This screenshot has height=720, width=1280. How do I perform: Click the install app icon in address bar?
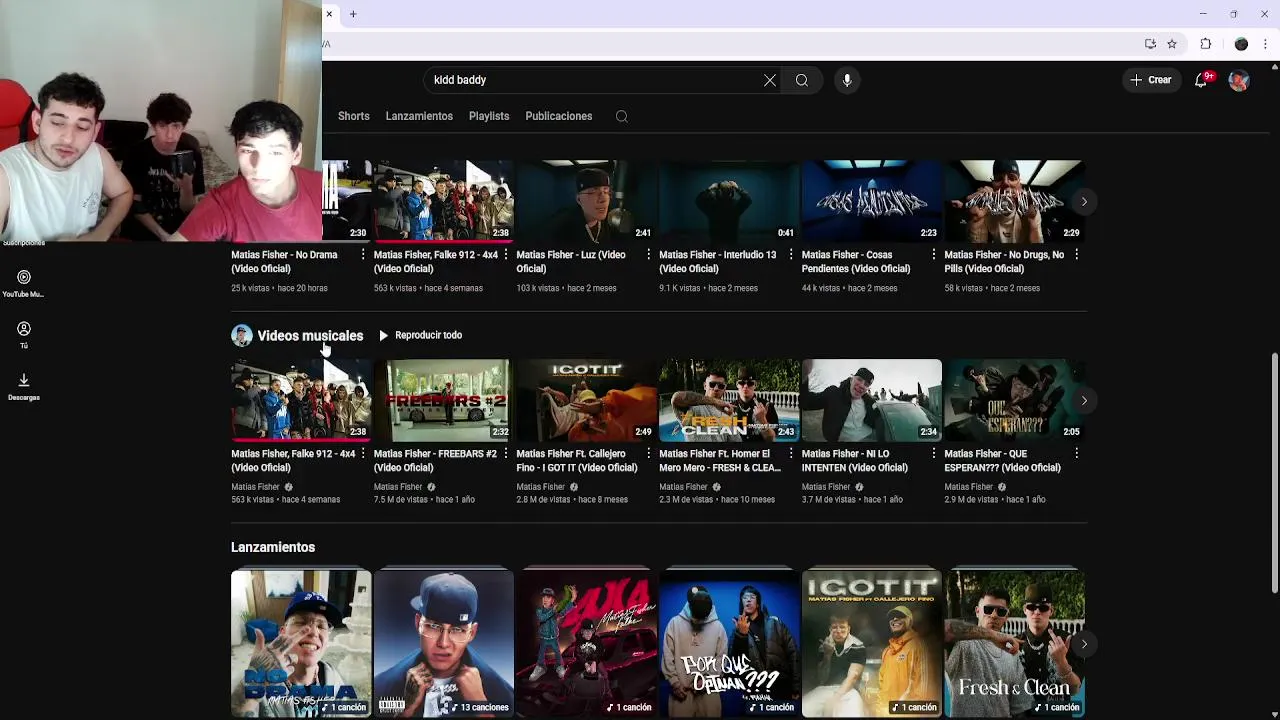(x=1150, y=44)
